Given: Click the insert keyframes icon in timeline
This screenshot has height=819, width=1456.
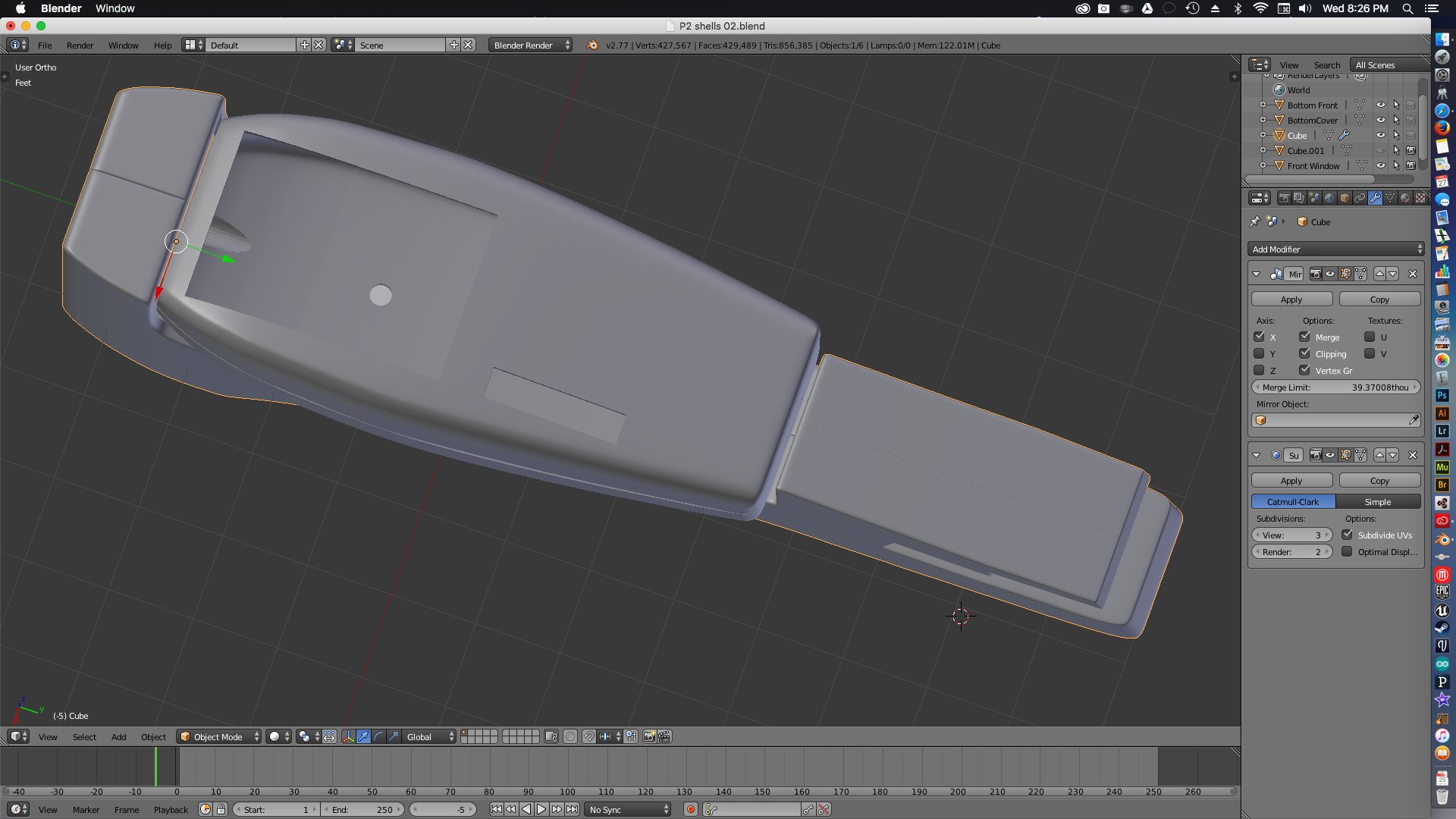Looking at the screenshot, I should pyautogui.click(x=808, y=809).
